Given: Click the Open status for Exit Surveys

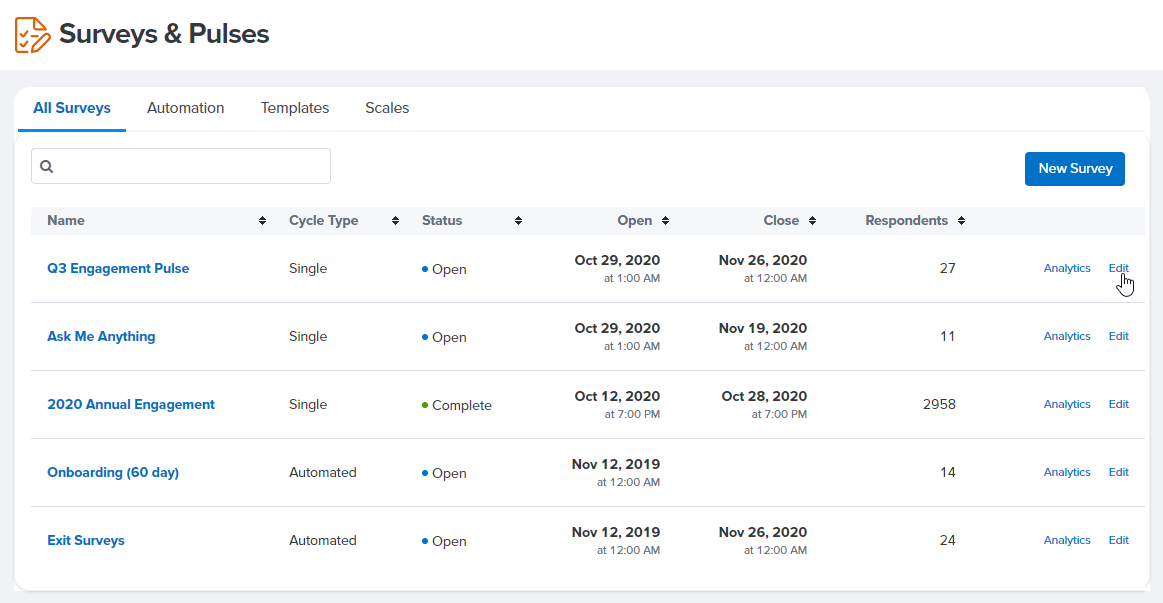Looking at the screenshot, I should tap(444, 541).
